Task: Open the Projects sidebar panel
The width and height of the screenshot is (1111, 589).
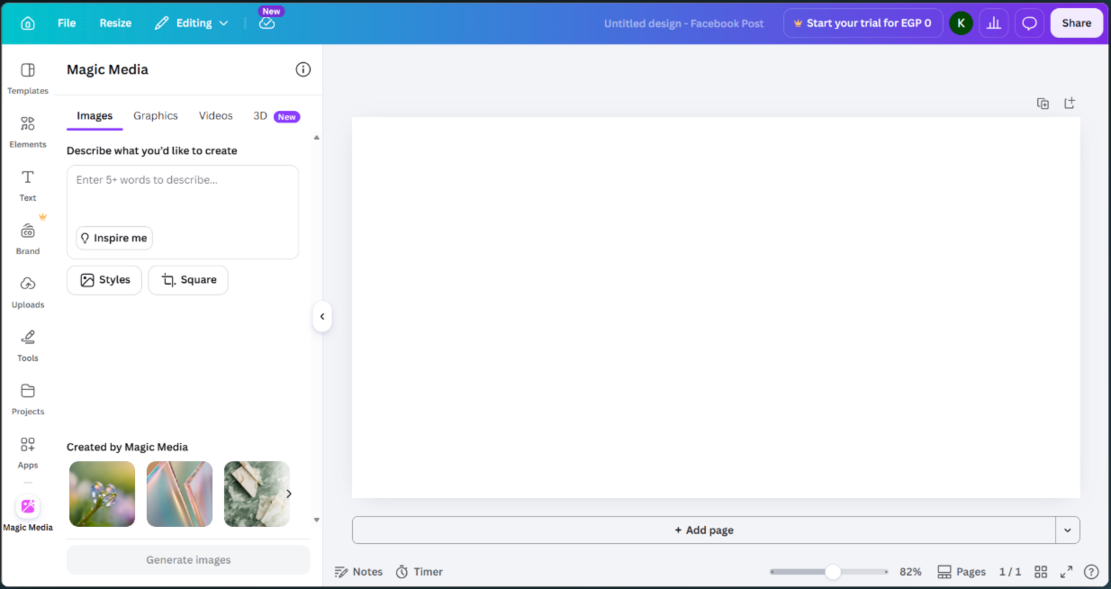Action: 28,399
